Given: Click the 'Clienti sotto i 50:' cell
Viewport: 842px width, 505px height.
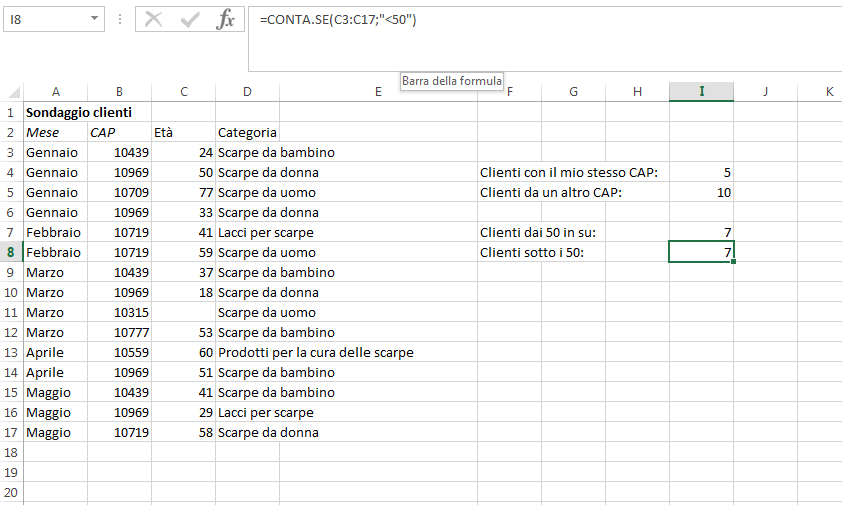Looking at the screenshot, I should click(532, 252).
